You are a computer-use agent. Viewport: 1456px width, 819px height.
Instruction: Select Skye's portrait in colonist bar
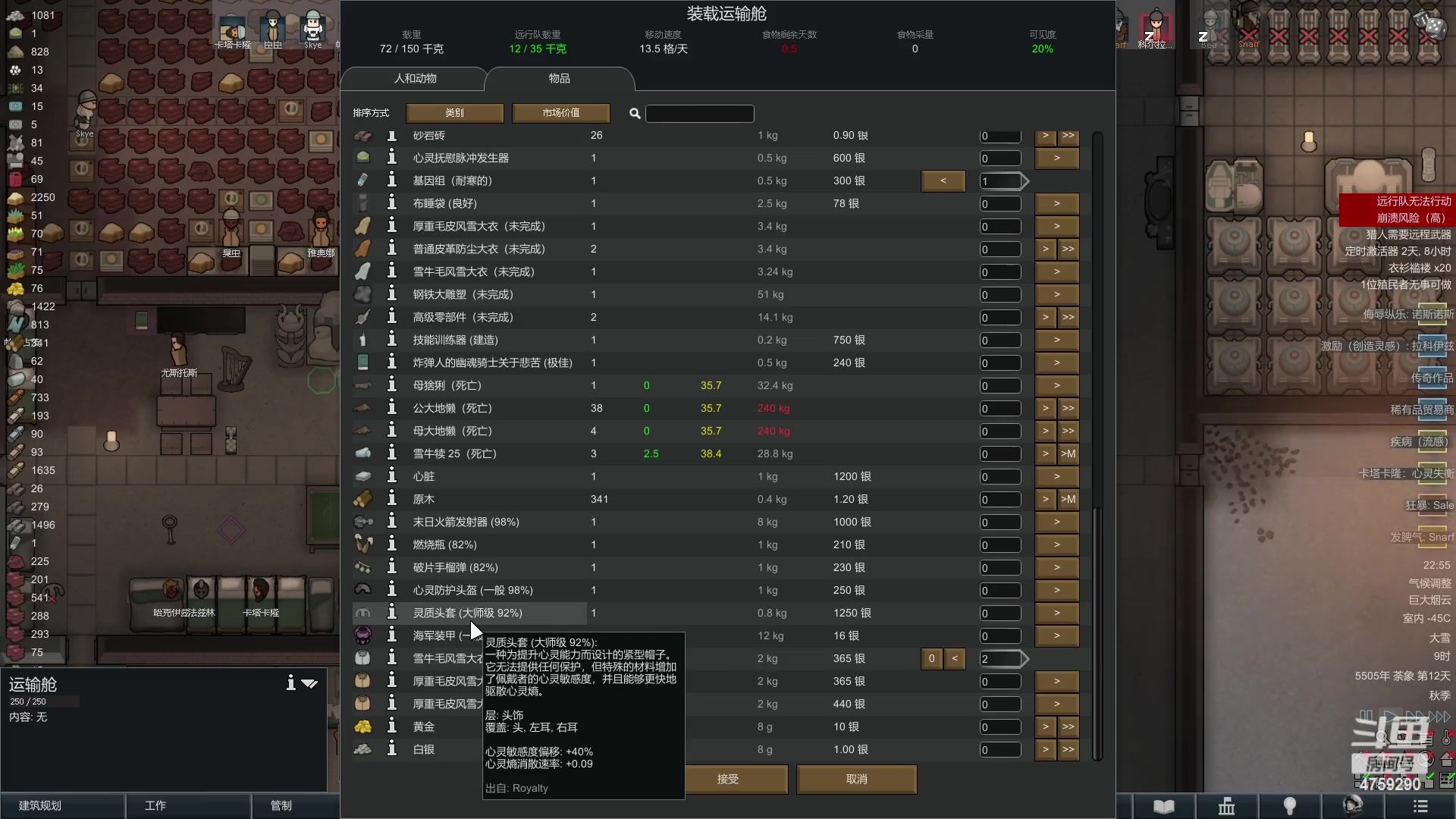pyautogui.click(x=312, y=29)
